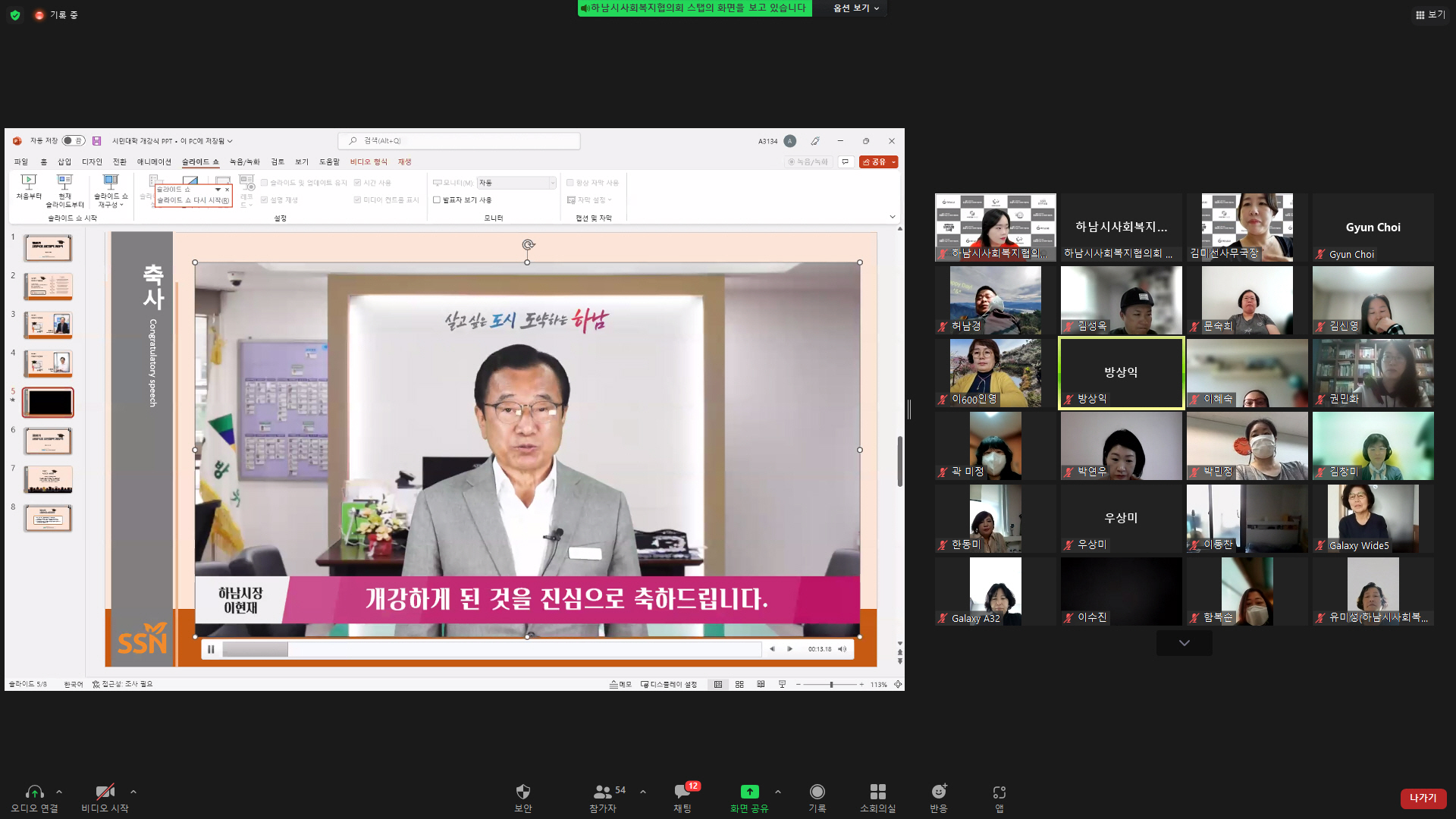1456x819 pixels.
Task: Open the Zoom Security shield icon
Action: pyautogui.click(x=522, y=792)
